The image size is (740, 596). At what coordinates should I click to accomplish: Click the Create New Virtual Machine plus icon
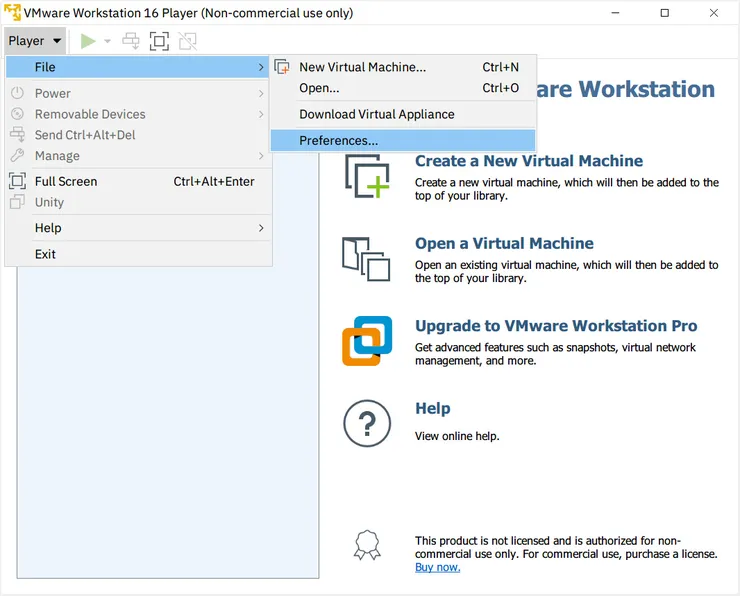368,176
